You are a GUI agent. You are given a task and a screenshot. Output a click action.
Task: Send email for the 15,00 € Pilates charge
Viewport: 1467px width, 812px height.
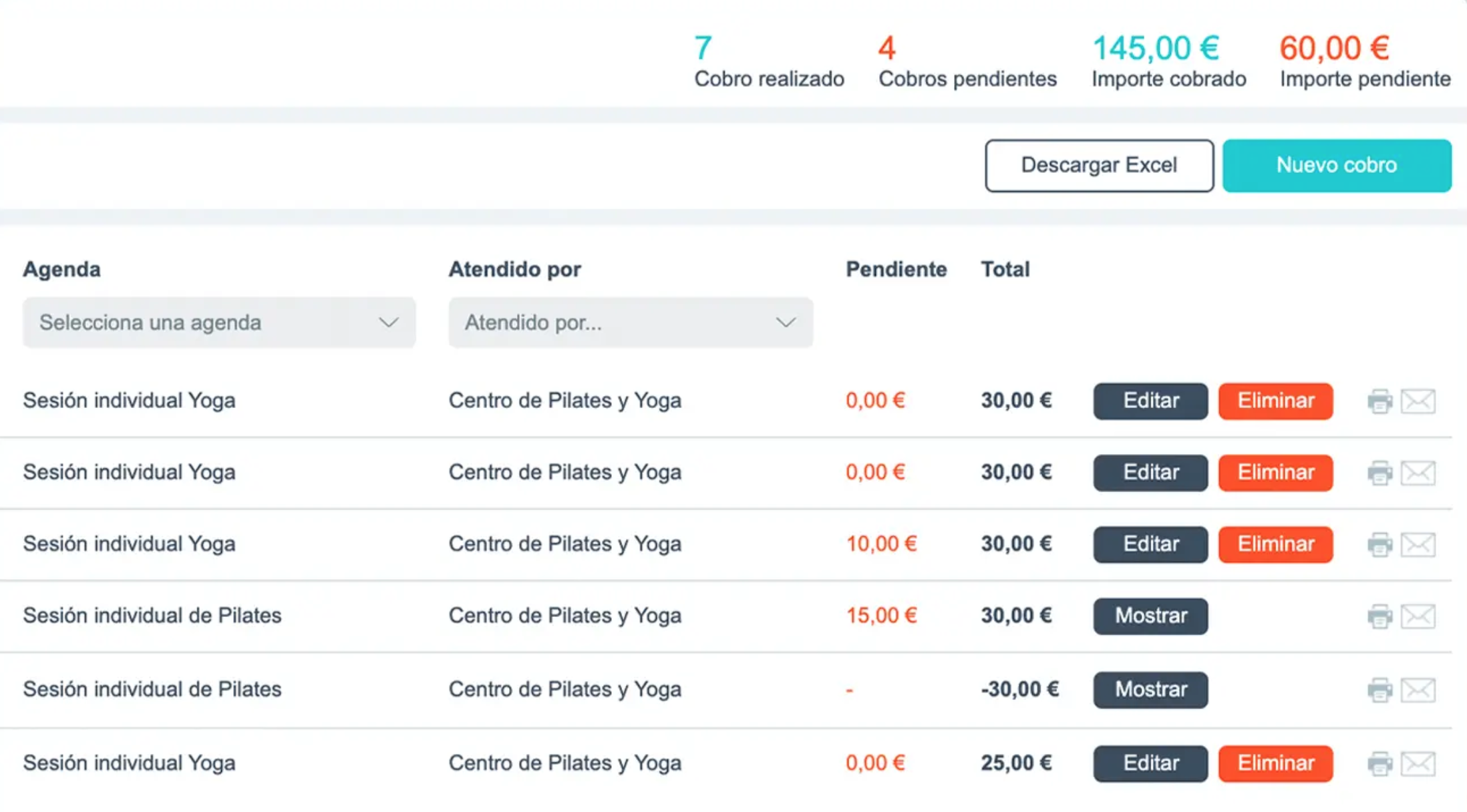pyautogui.click(x=1418, y=616)
